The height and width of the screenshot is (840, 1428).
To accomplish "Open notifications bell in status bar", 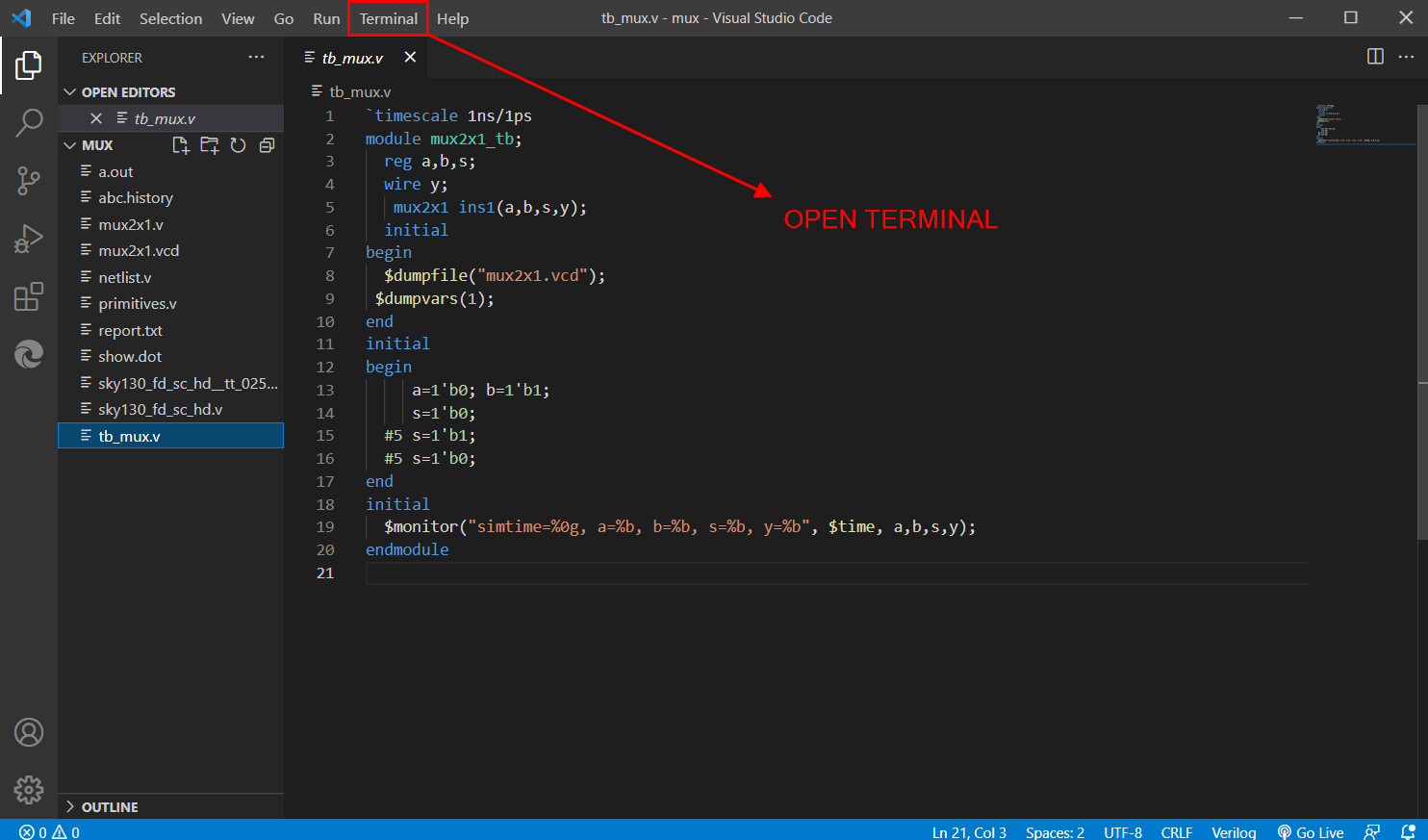I will (1408, 832).
